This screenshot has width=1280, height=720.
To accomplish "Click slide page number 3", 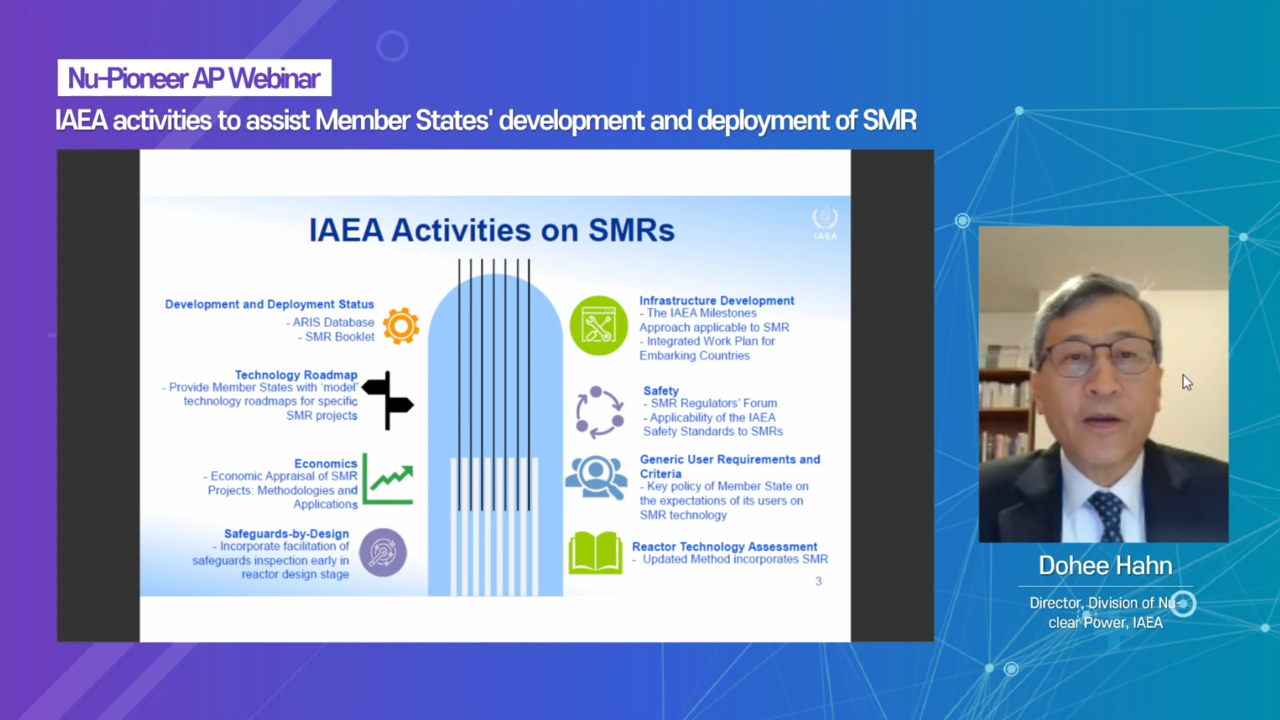I will click(819, 581).
